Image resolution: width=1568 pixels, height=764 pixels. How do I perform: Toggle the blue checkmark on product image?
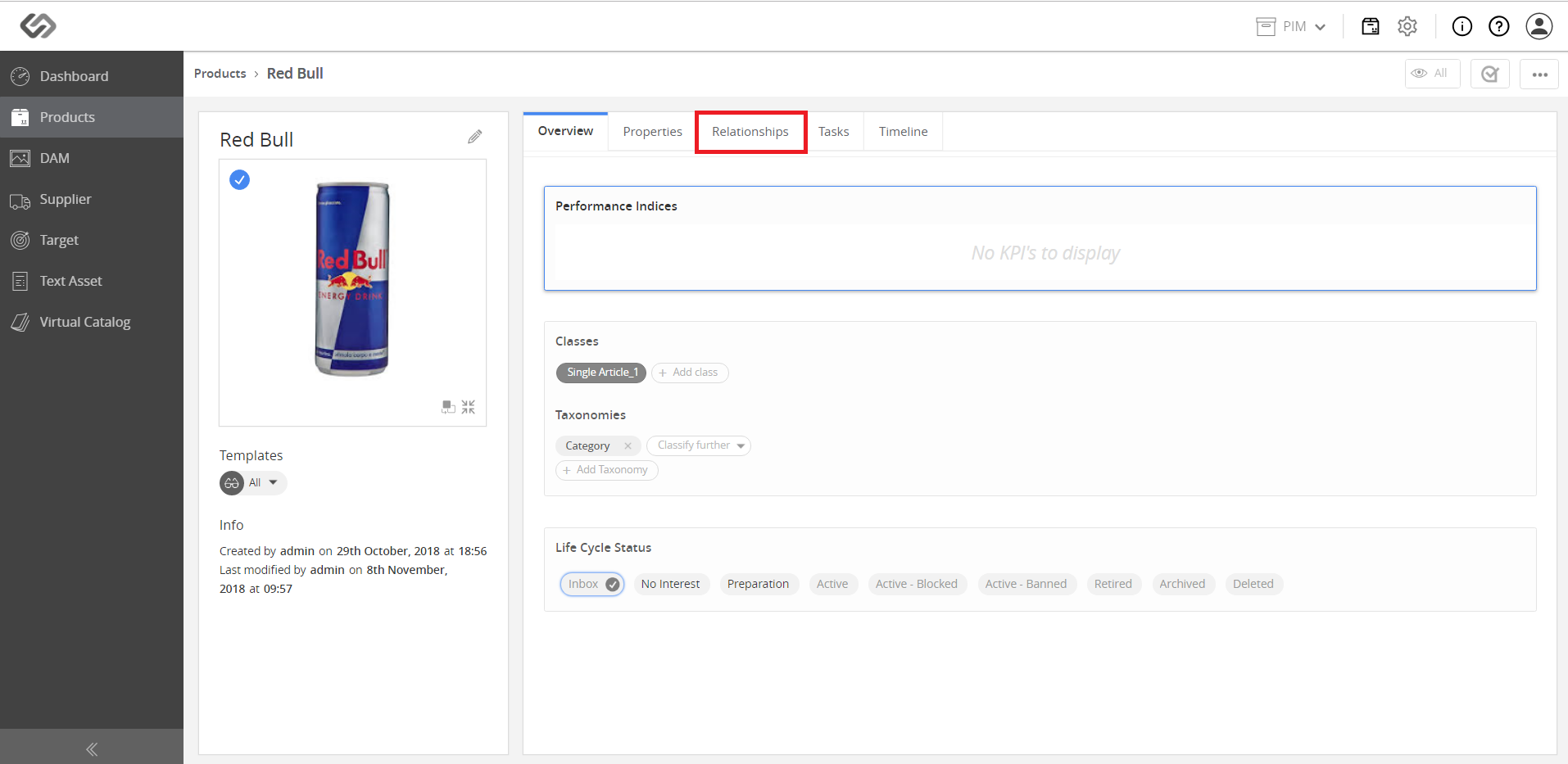[239, 179]
